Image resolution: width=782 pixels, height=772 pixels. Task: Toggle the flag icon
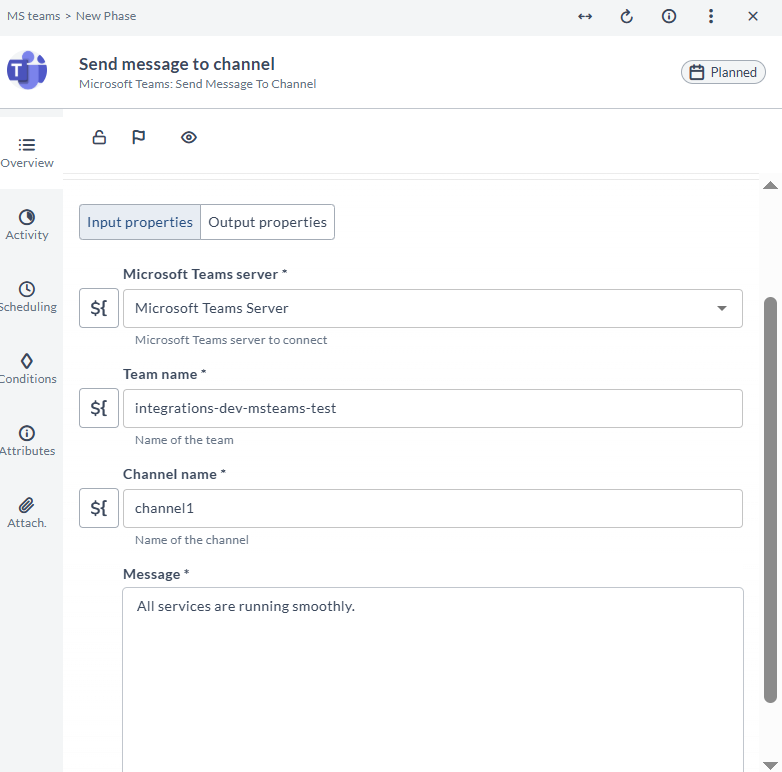coord(139,137)
